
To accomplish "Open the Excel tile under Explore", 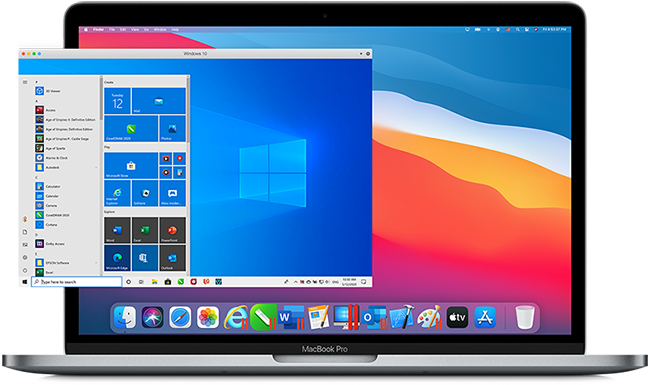I will (x=145, y=230).
